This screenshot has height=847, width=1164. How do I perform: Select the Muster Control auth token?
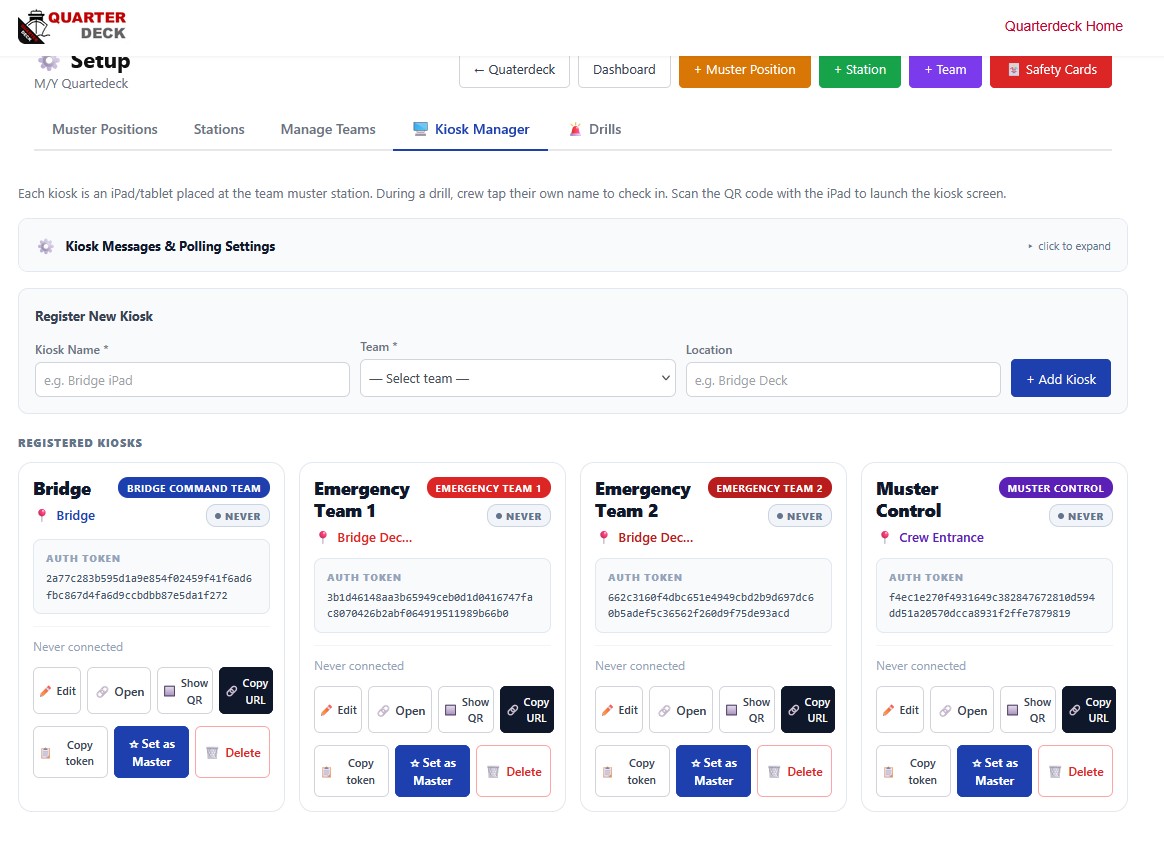pyautogui.click(x=992, y=605)
